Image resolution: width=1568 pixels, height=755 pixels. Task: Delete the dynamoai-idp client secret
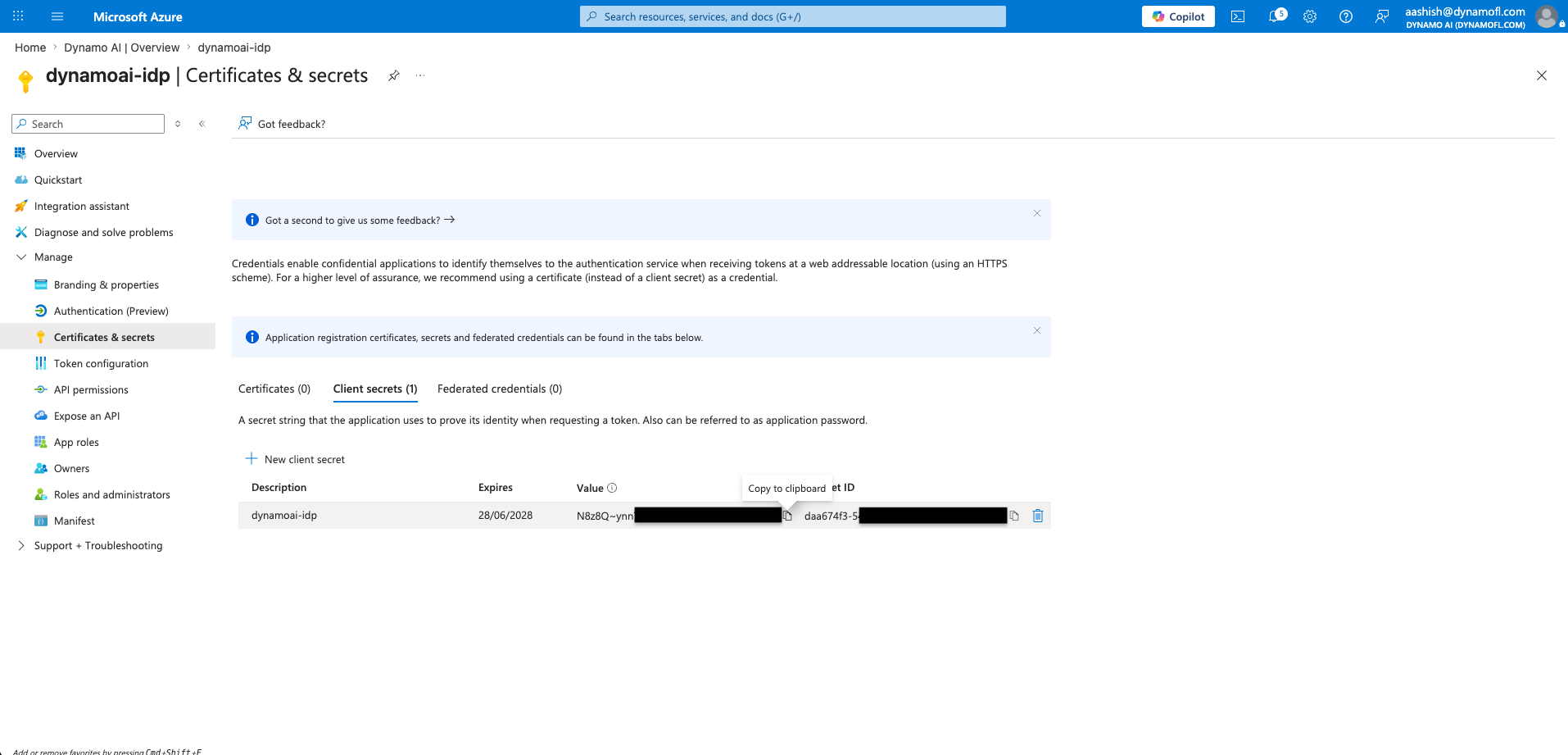pos(1038,516)
